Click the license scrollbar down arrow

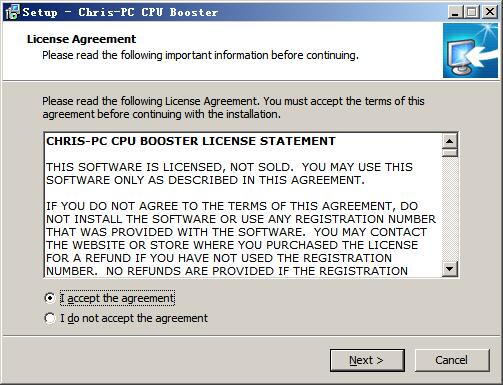(450, 269)
